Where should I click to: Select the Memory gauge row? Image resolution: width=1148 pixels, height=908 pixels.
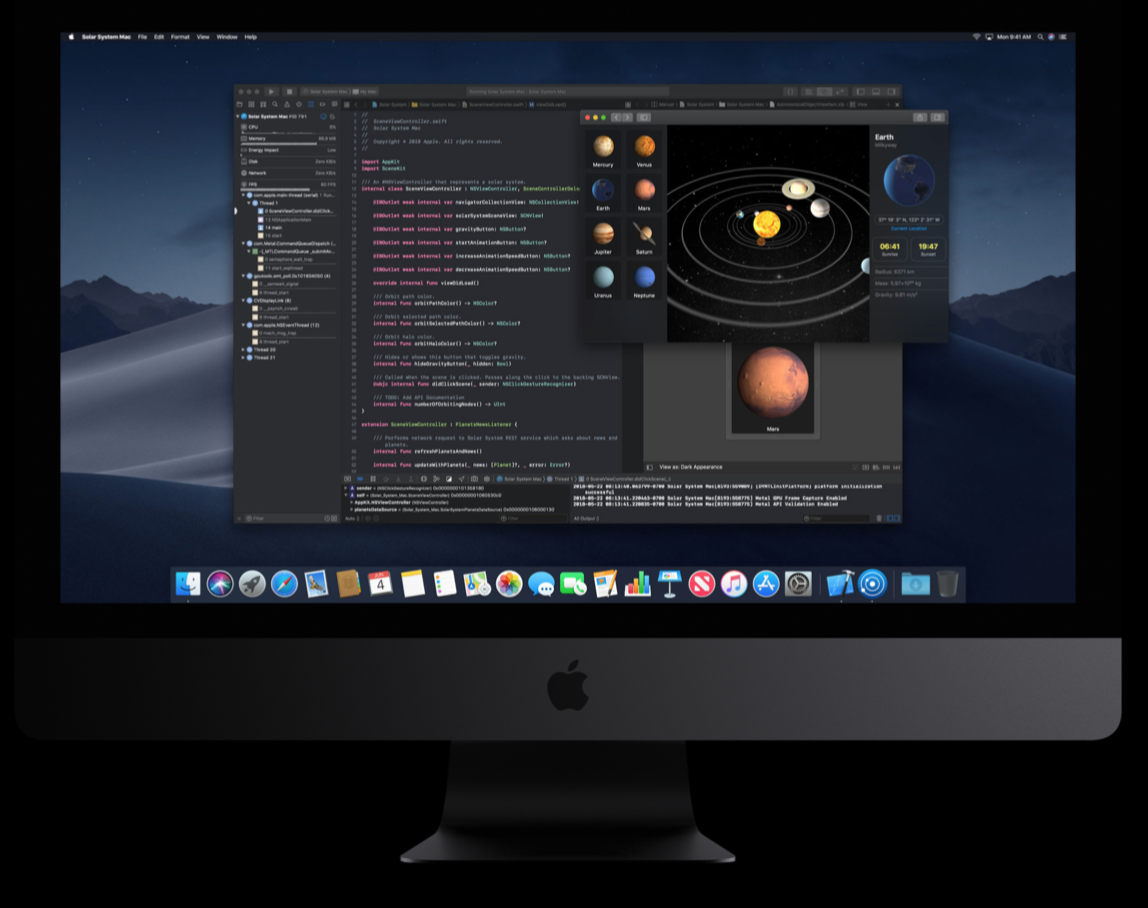pyautogui.click(x=288, y=139)
